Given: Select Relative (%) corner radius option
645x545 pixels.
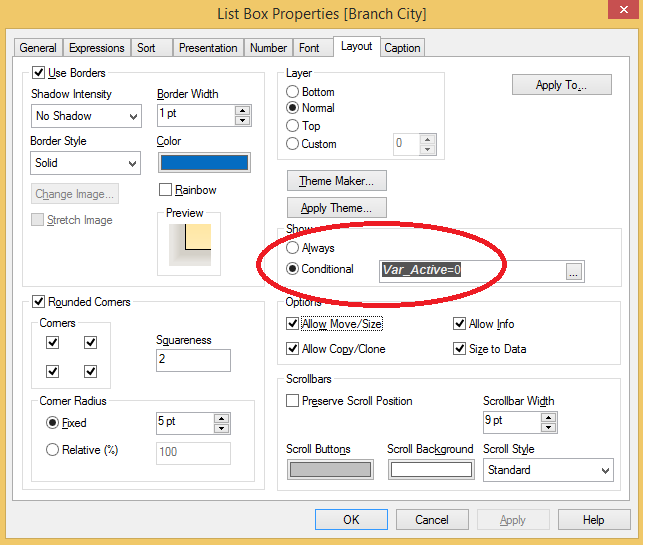Looking at the screenshot, I should [x=52, y=450].
